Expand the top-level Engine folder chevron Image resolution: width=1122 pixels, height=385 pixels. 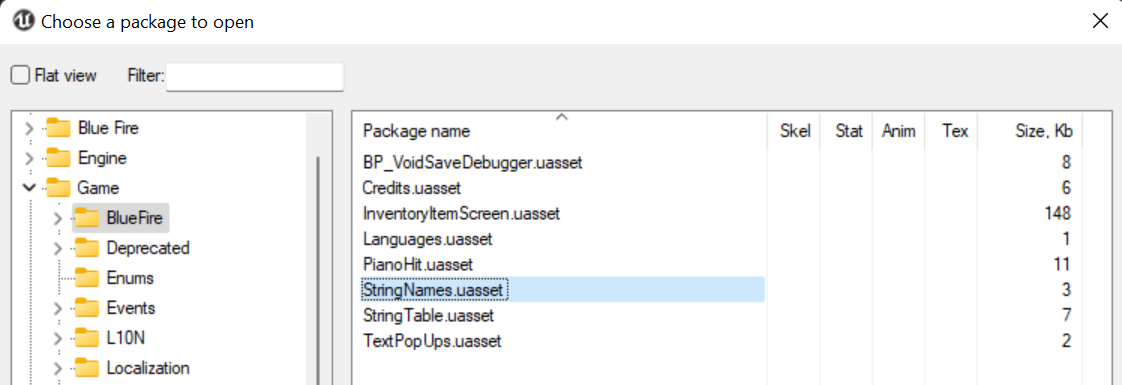click(x=29, y=157)
